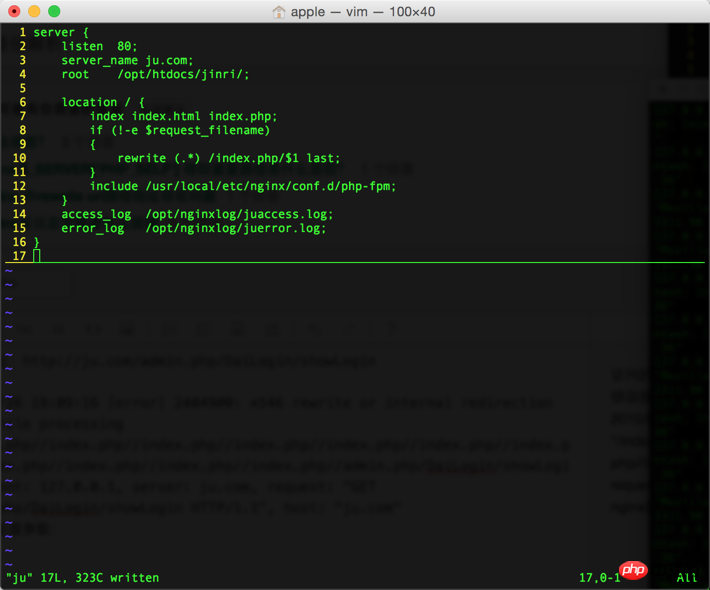
Task: Click "if" keyword on line 8
Action: [96, 130]
